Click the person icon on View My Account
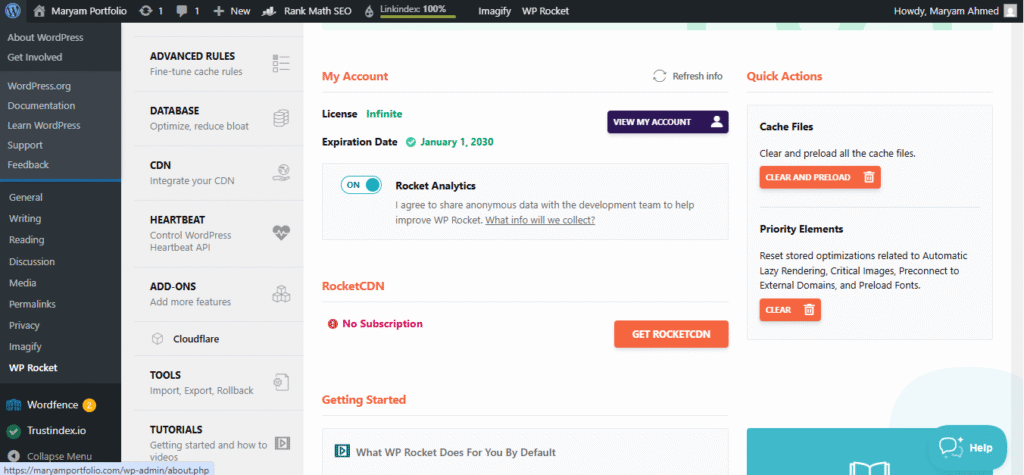 (x=716, y=122)
